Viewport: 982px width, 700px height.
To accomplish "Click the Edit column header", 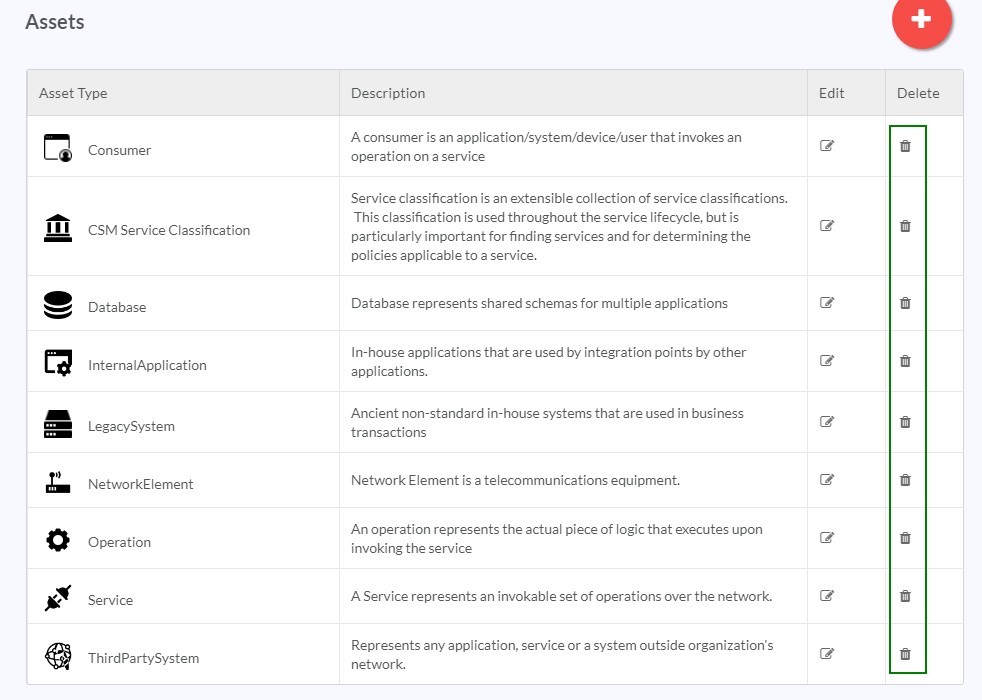I will tap(831, 93).
